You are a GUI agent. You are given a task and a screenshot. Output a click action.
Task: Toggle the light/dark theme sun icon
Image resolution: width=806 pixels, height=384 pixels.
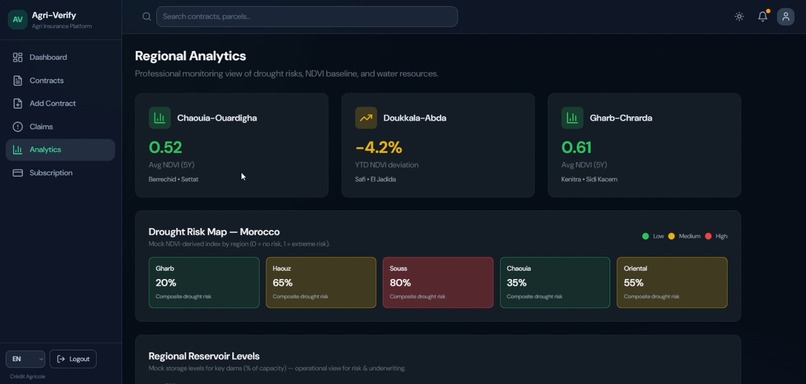pyautogui.click(x=739, y=16)
